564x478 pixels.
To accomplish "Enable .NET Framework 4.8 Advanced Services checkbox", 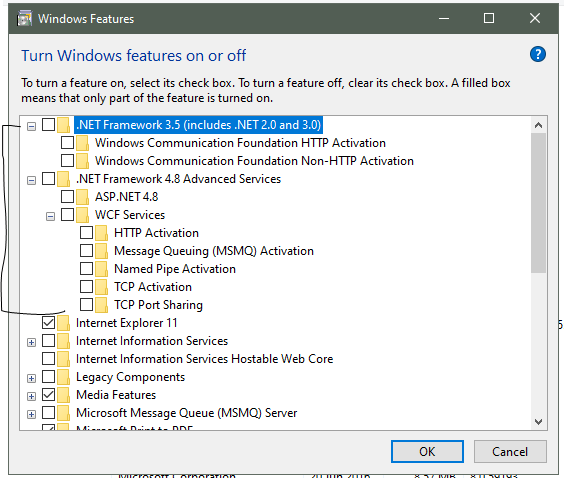I will tap(49, 178).
